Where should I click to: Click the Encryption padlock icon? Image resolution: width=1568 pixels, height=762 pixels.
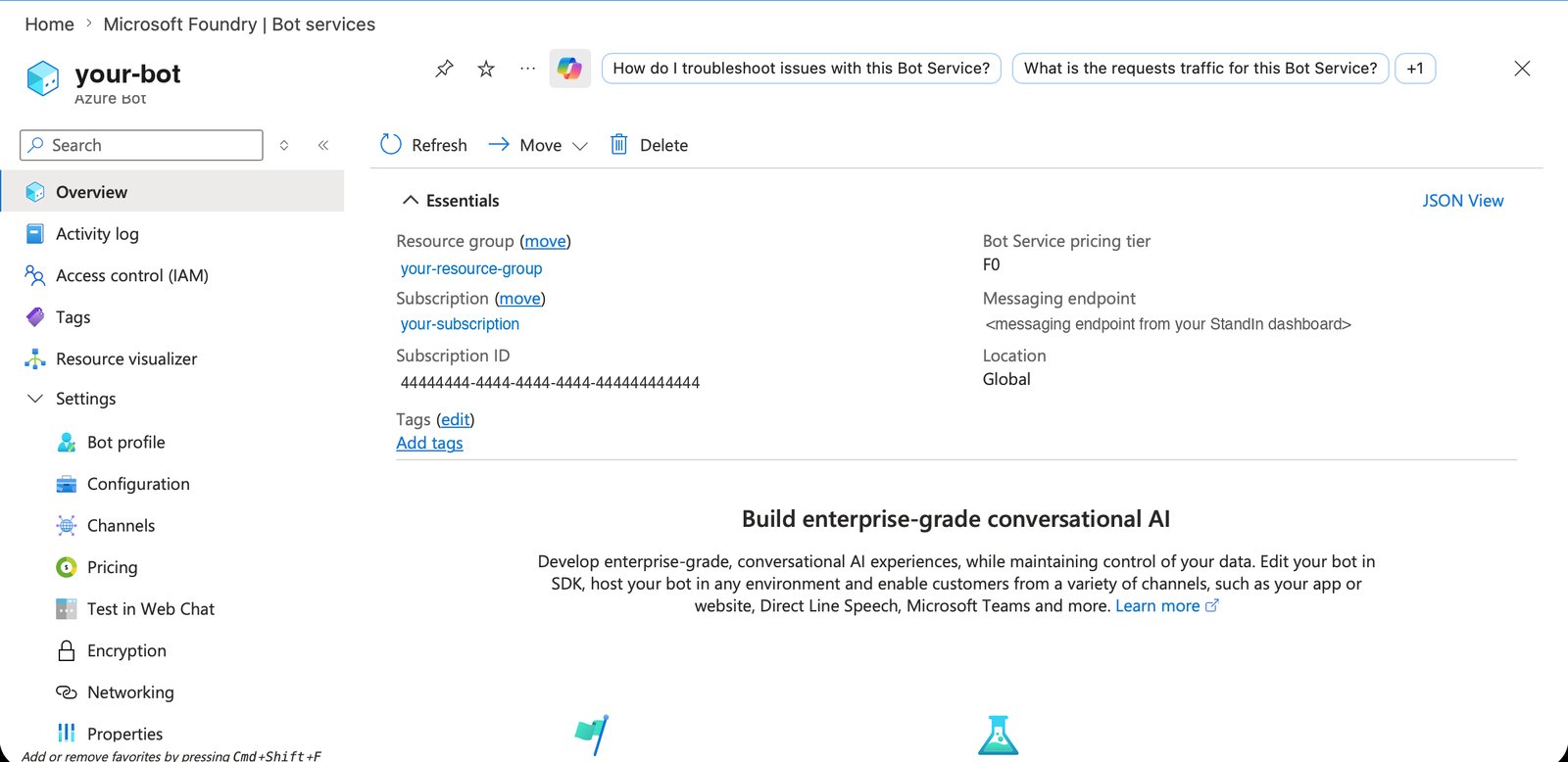click(x=67, y=650)
